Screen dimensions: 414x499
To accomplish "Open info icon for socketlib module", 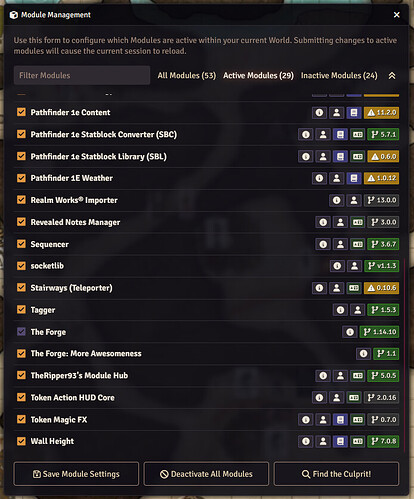I will click(x=337, y=266).
